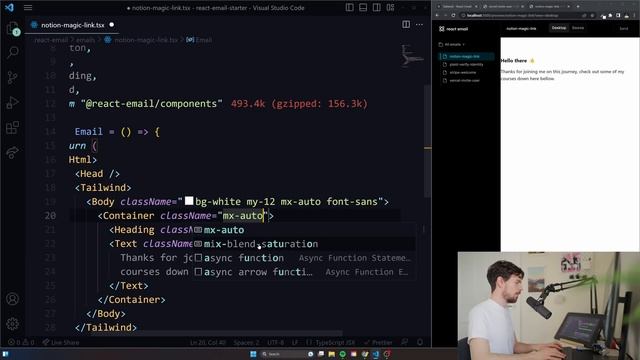
Task: Switch preview to Desktop view
Action: pos(559,28)
